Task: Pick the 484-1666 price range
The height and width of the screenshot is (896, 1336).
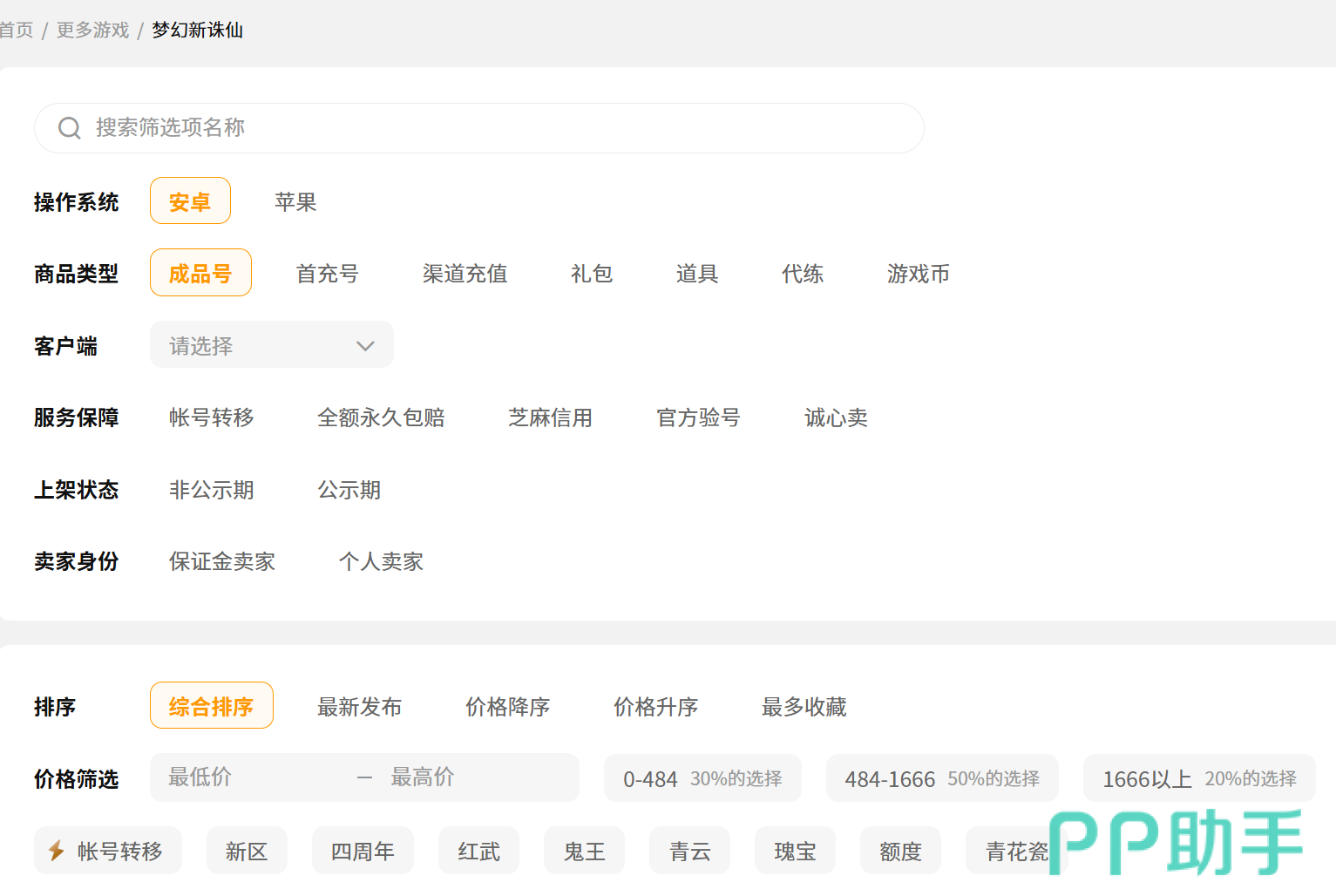Action: pos(941,778)
